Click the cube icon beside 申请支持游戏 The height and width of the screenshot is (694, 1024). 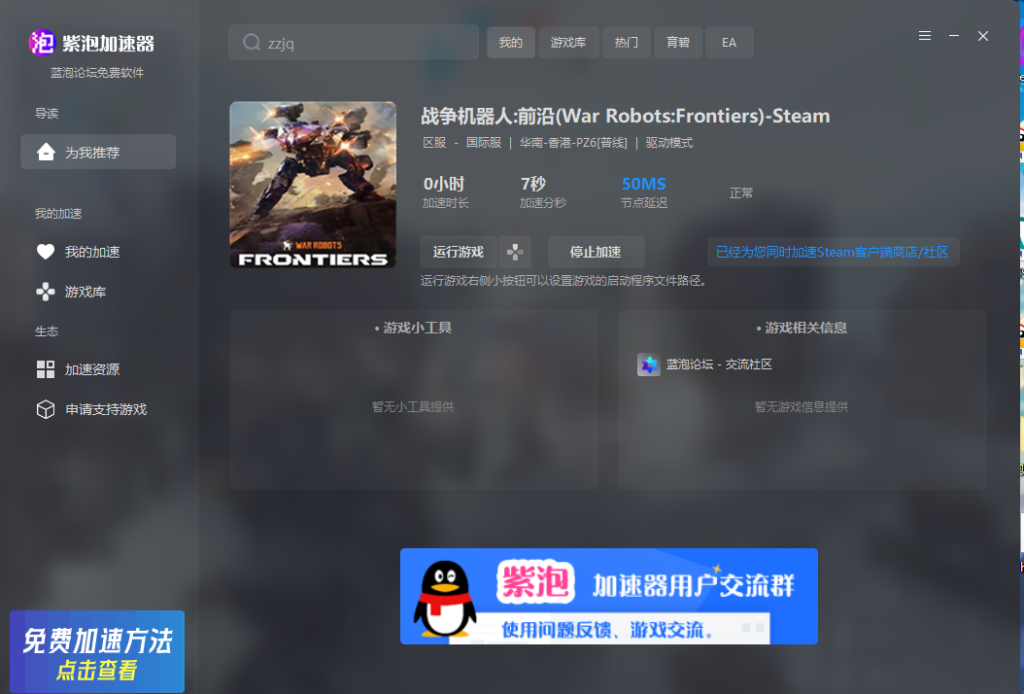click(46, 409)
